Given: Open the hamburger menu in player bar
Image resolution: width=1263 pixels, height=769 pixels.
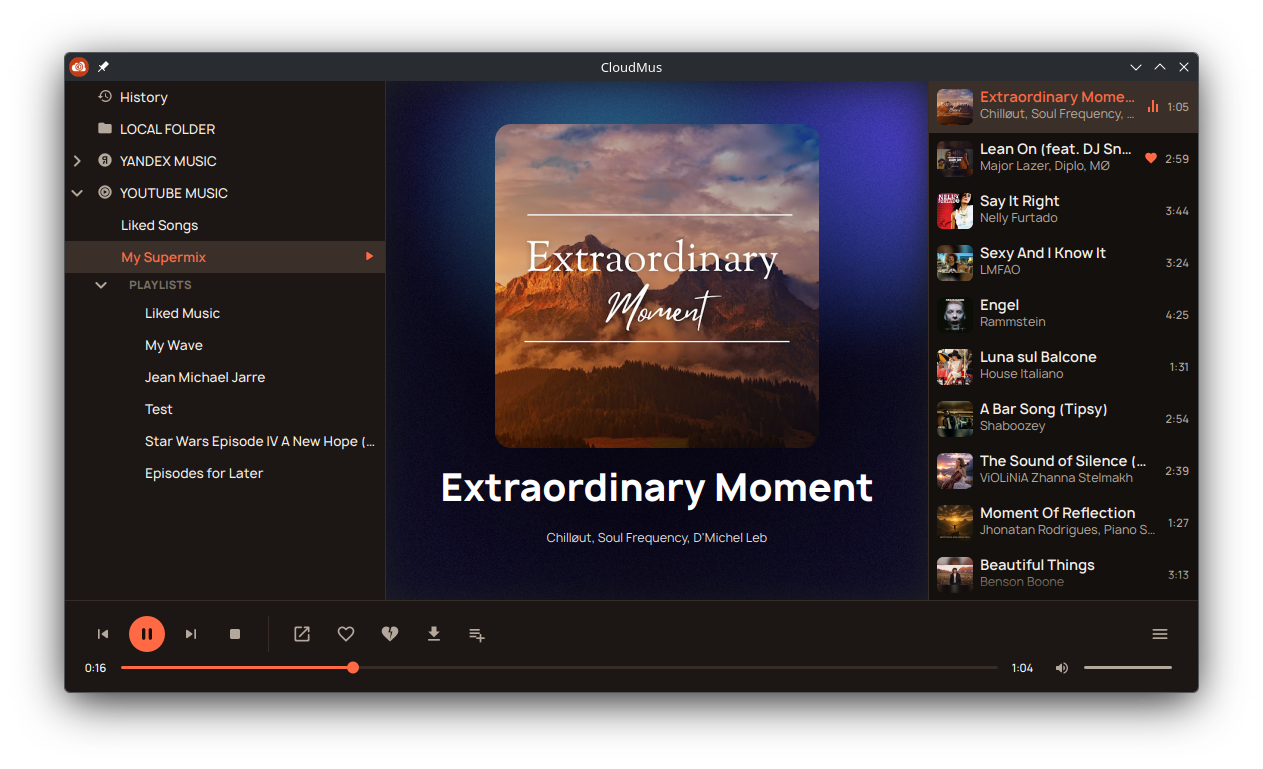Looking at the screenshot, I should (x=1160, y=634).
